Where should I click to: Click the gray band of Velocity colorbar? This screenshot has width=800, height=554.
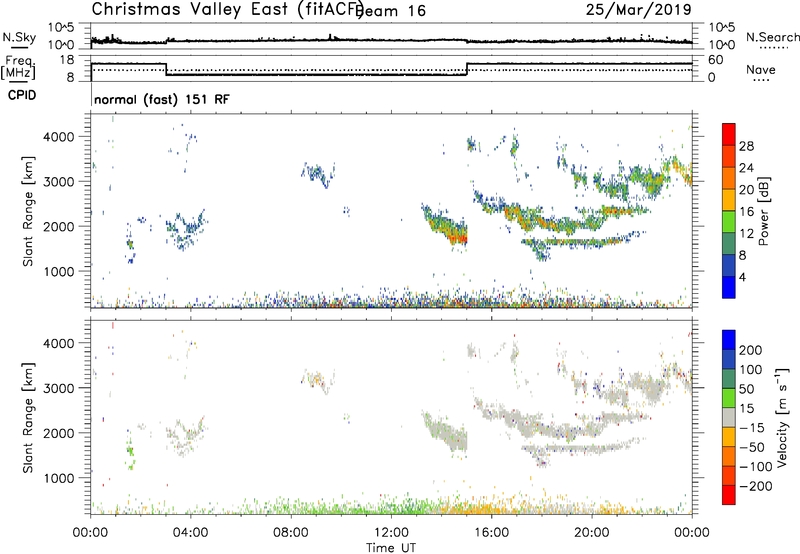[729, 417]
